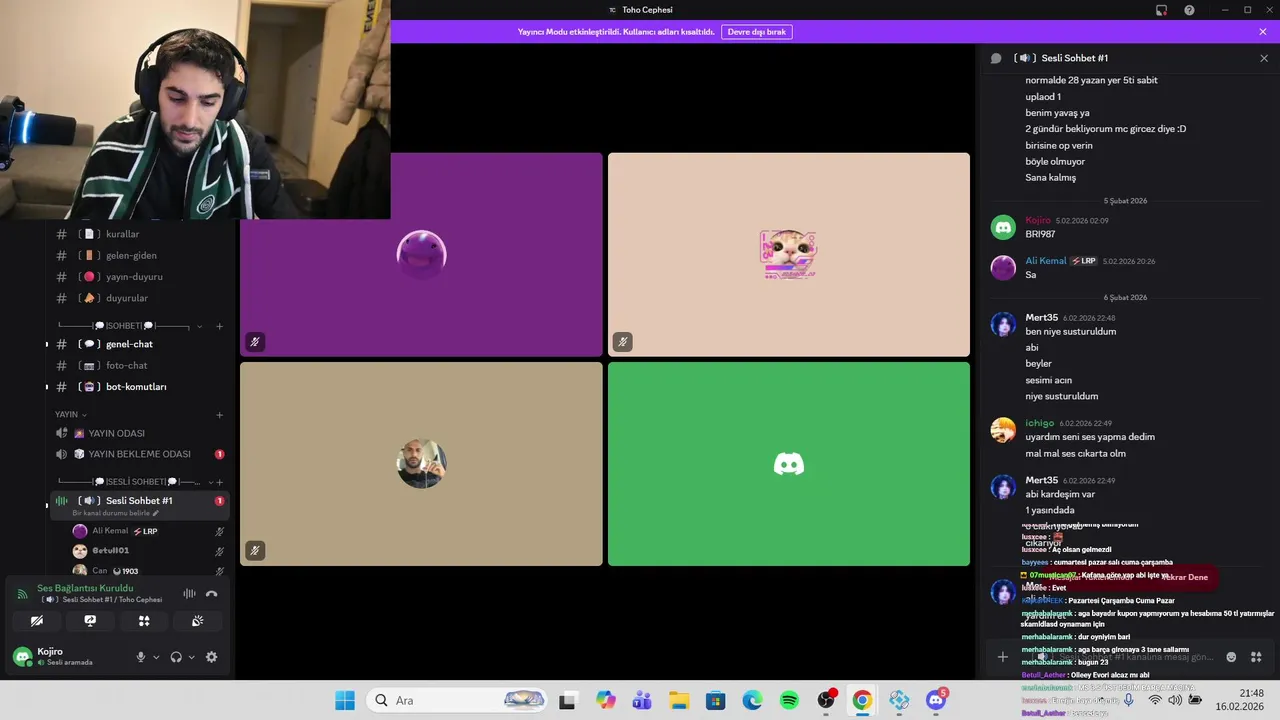Click Ali Kemal username in chat
This screenshot has width=1280, height=720.
pos(1045,261)
